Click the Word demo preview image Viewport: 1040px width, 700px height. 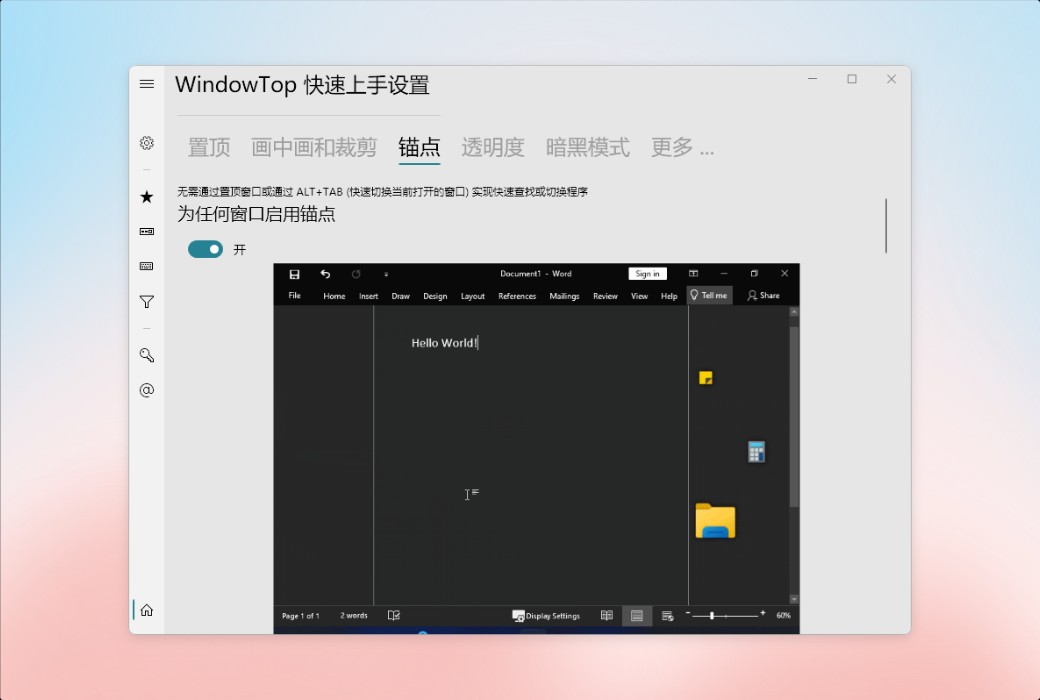point(537,449)
